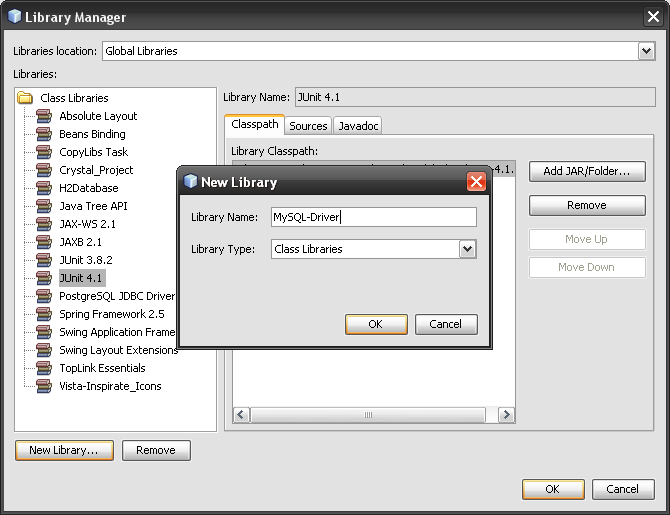Click the TopLink Essentials library icon
The width and height of the screenshot is (670, 515).
44,368
